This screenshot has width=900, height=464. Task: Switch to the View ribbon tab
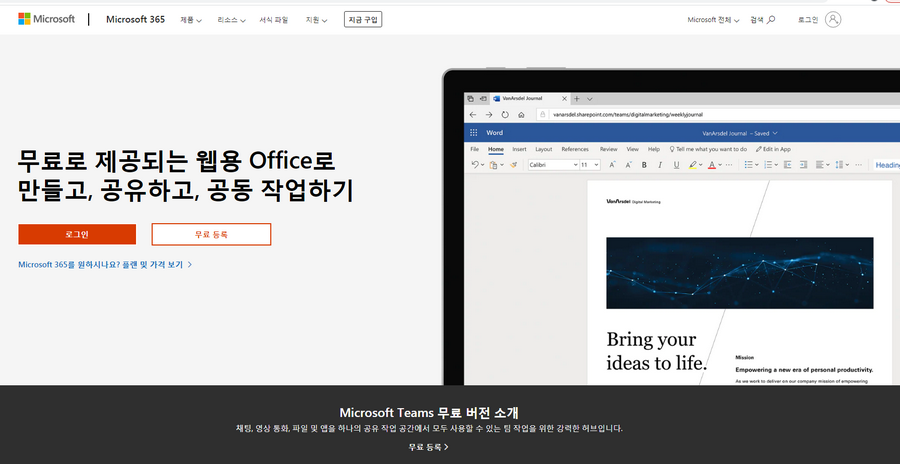coord(633,149)
